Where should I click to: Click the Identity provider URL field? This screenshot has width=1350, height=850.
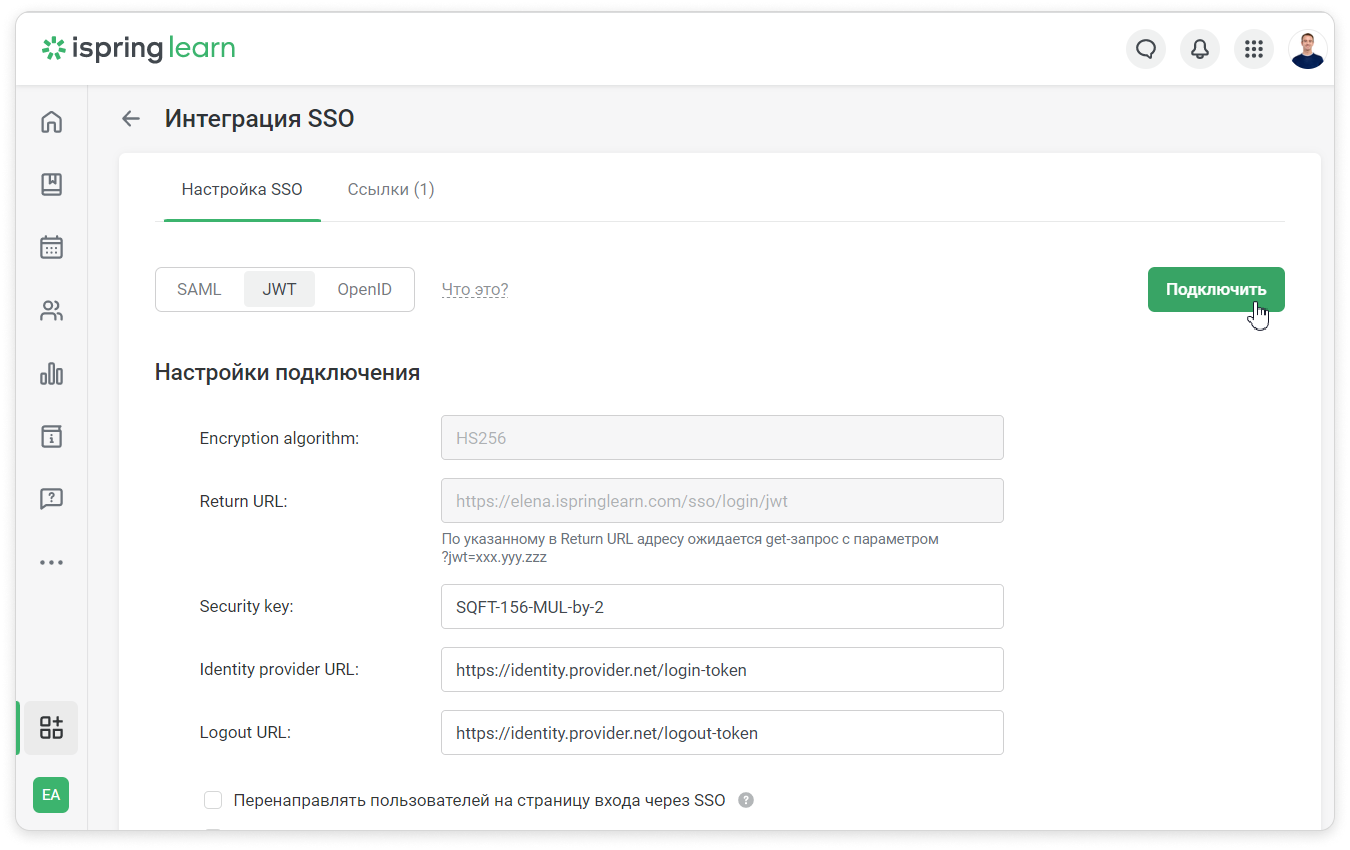722,670
